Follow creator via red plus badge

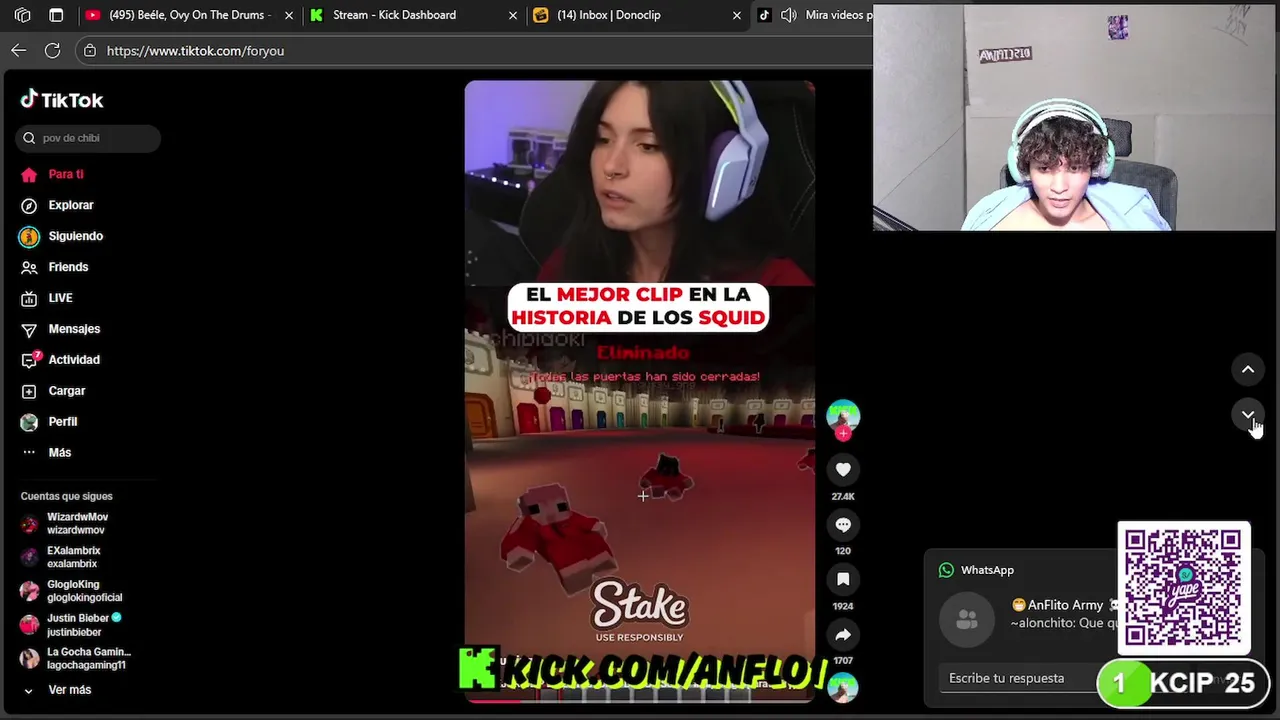tap(843, 433)
